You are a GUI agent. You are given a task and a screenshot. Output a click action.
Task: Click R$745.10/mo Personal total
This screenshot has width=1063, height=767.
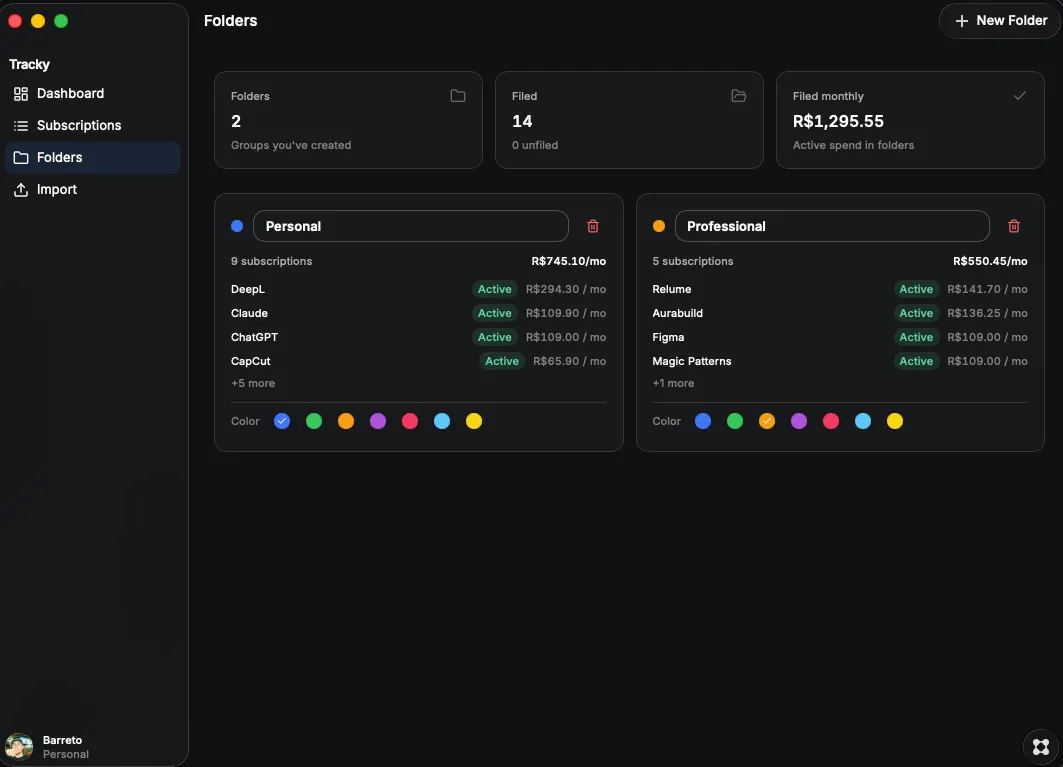pos(569,261)
